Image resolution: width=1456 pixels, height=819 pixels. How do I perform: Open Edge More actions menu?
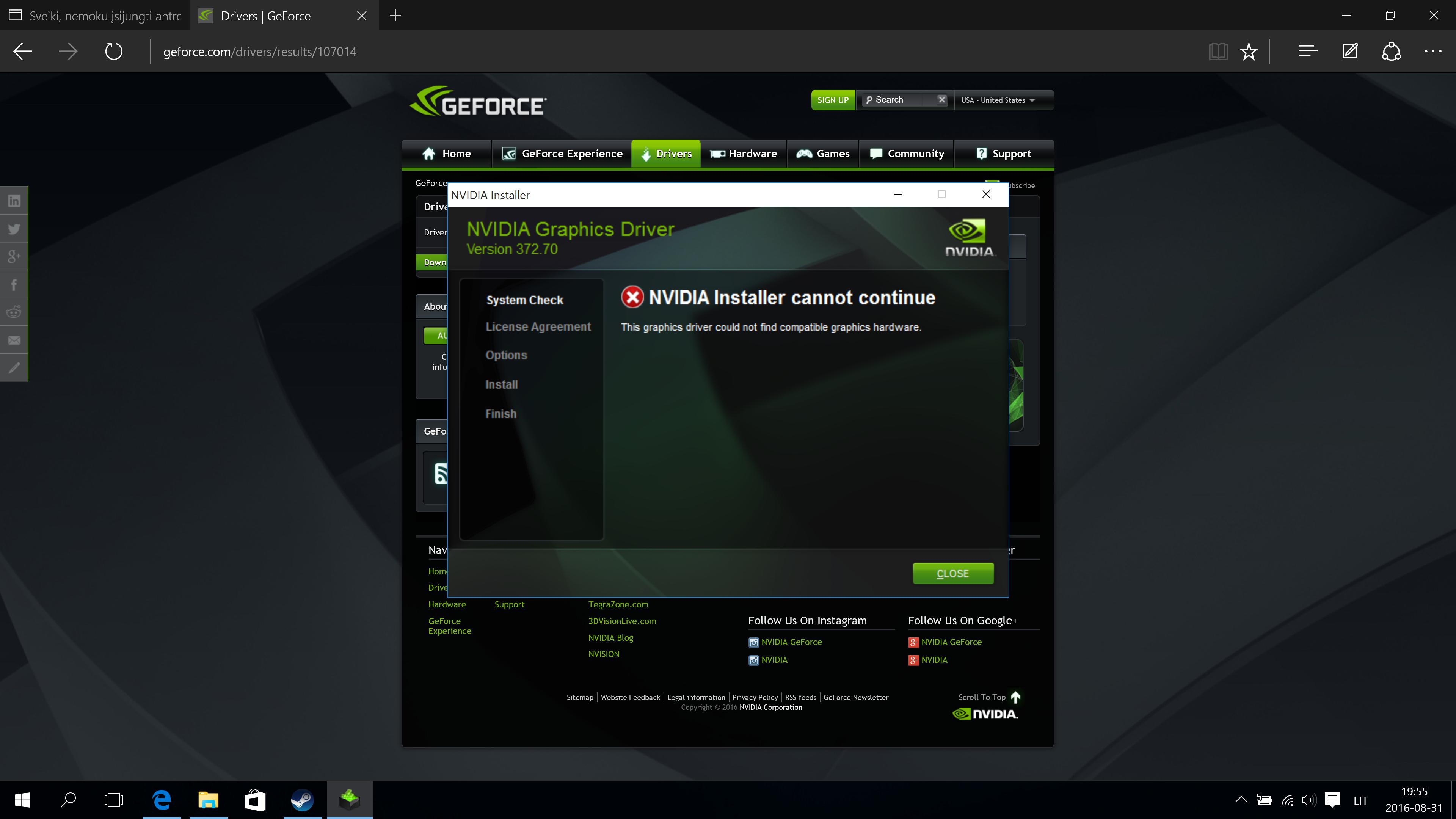pyautogui.click(x=1433, y=52)
